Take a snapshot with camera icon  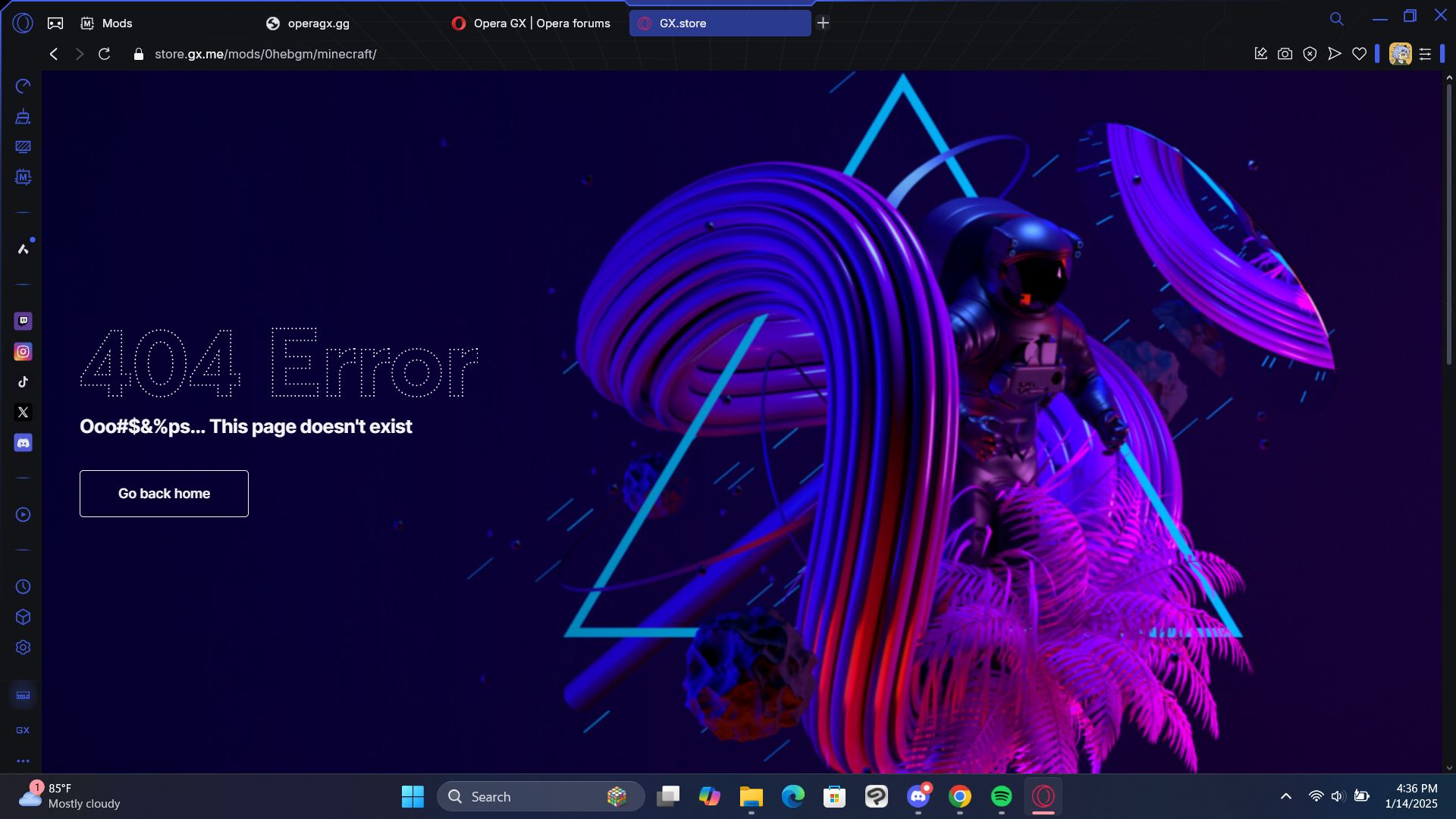(x=1285, y=54)
